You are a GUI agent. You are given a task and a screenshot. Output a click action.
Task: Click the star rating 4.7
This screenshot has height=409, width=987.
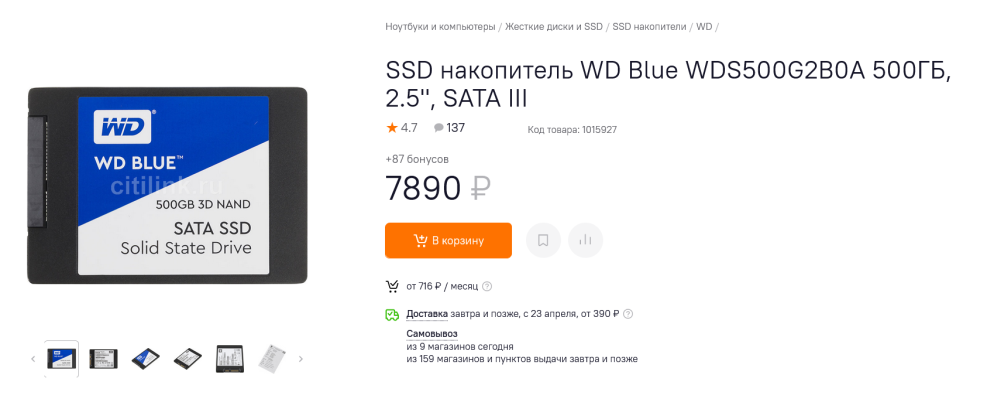click(x=402, y=128)
